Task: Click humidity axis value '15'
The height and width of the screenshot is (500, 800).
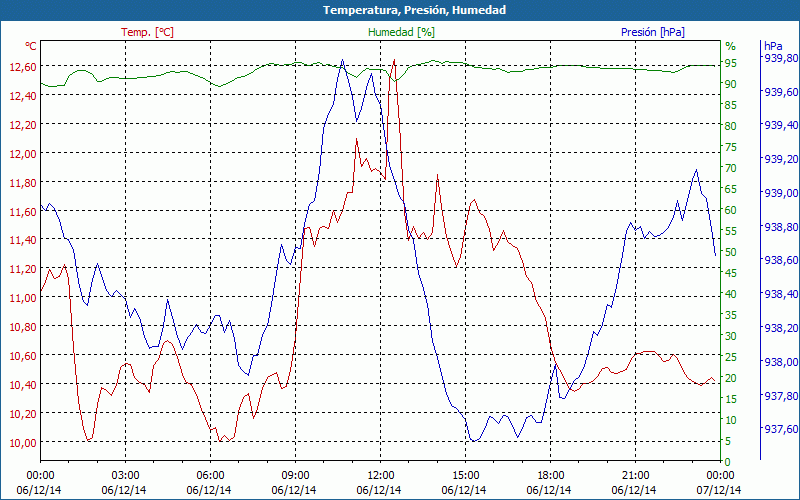Action: pyautogui.click(x=731, y=399)
